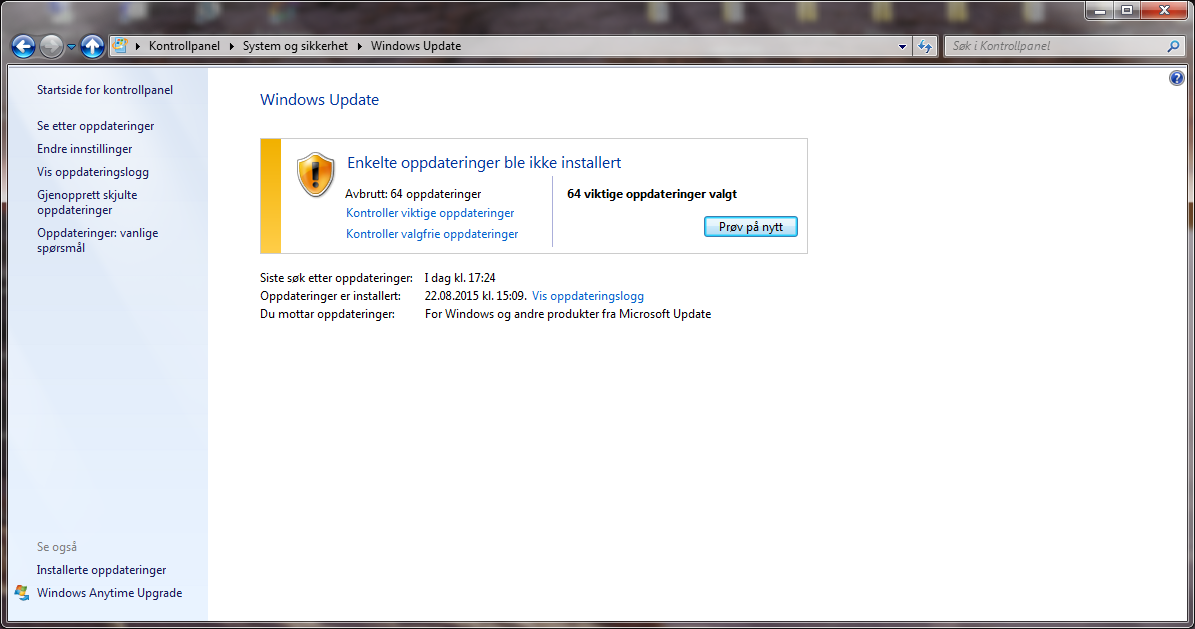1195x629 pixels.
Task: Open the address bar history dropdown
Action: point(902,47)
